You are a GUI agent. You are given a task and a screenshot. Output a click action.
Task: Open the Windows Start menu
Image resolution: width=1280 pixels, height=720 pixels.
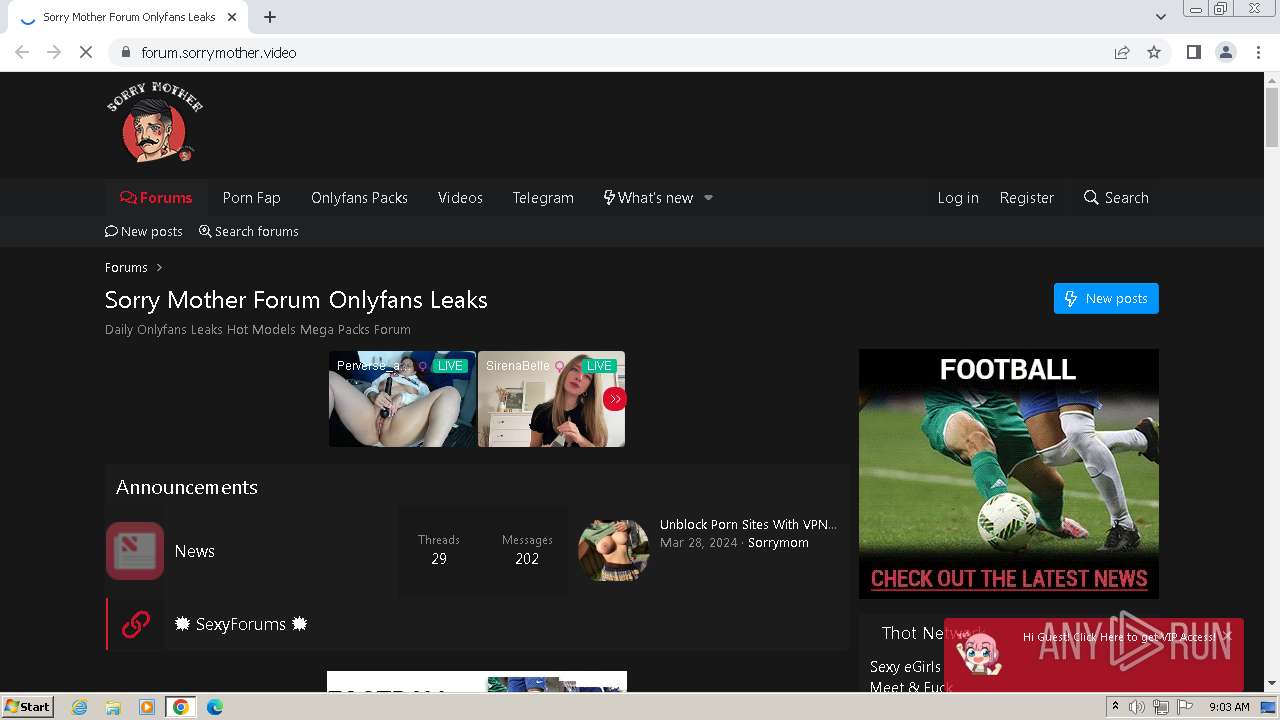pos(28,706)
